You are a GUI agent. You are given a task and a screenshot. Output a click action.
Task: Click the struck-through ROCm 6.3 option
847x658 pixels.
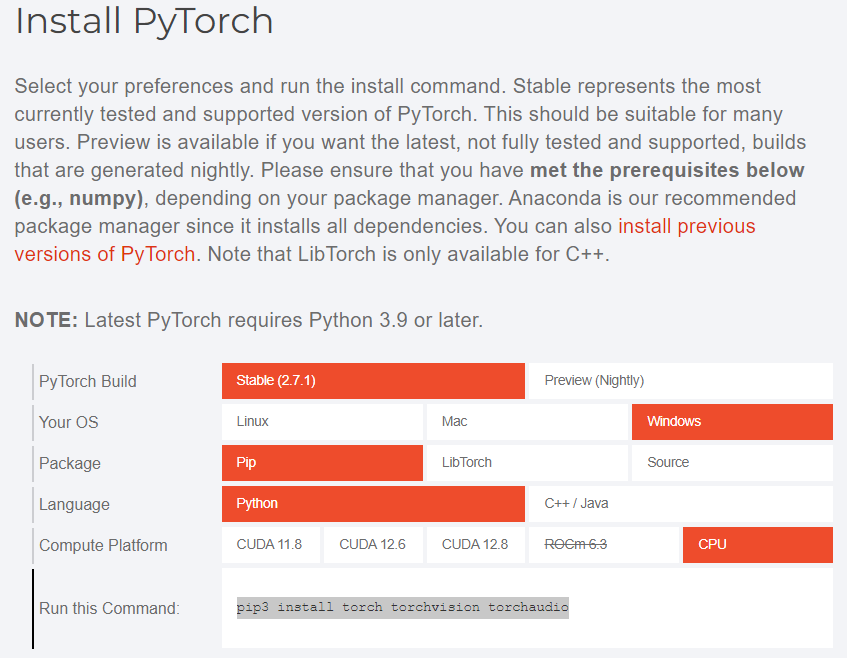[x=603, y=545]
